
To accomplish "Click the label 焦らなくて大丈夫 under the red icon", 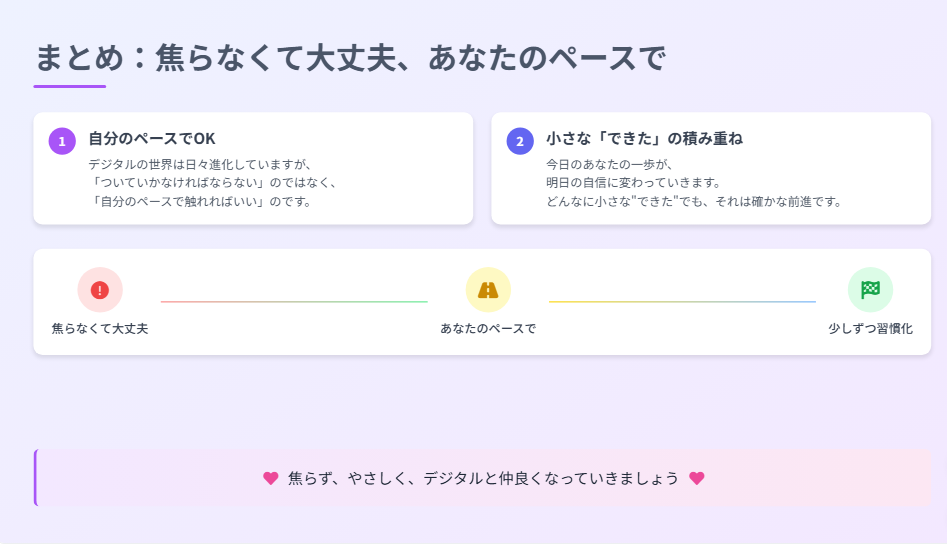I will pyautogui.click(x=100, y=328).
